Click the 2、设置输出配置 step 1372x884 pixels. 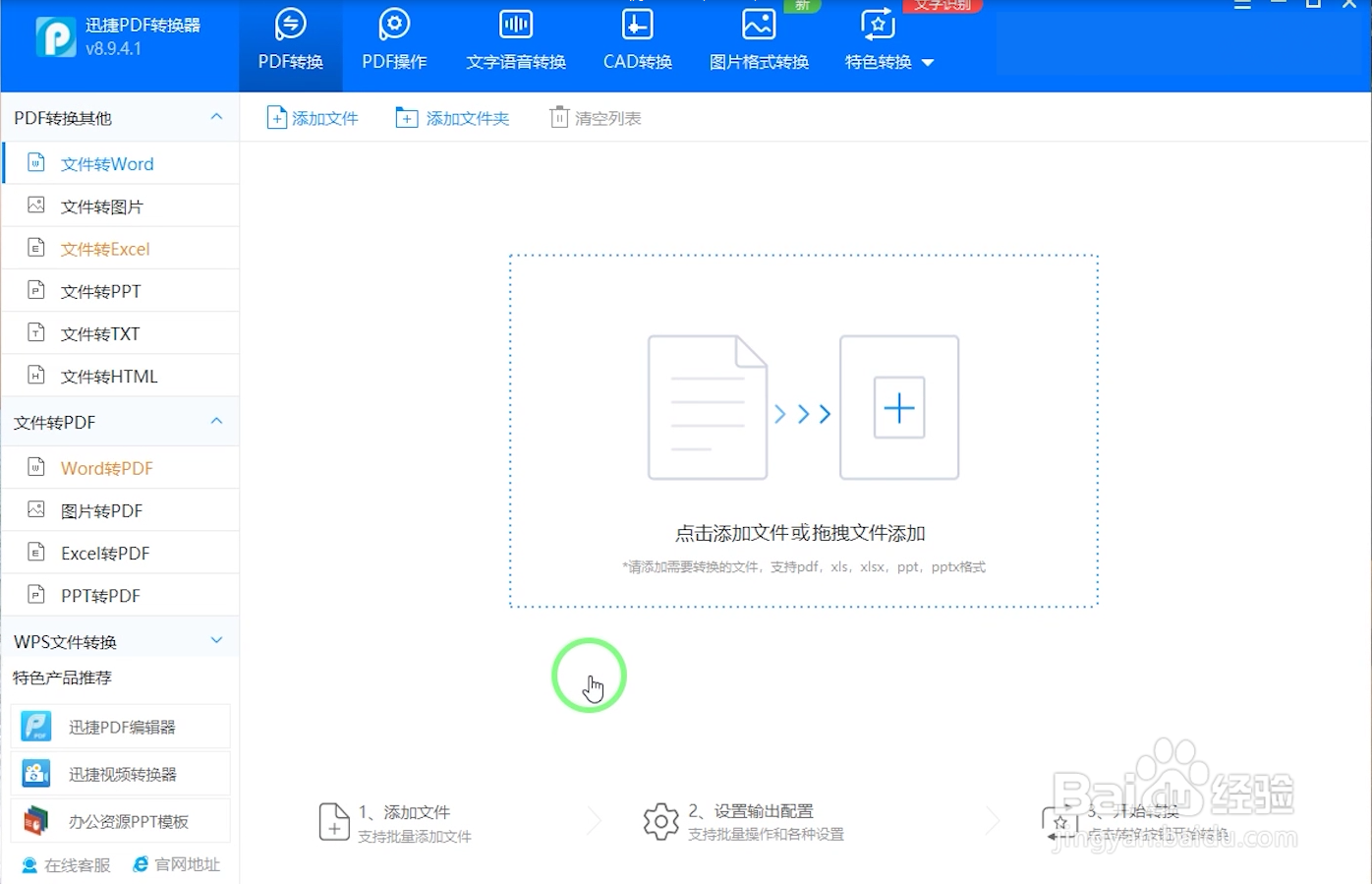coord(744,822)
